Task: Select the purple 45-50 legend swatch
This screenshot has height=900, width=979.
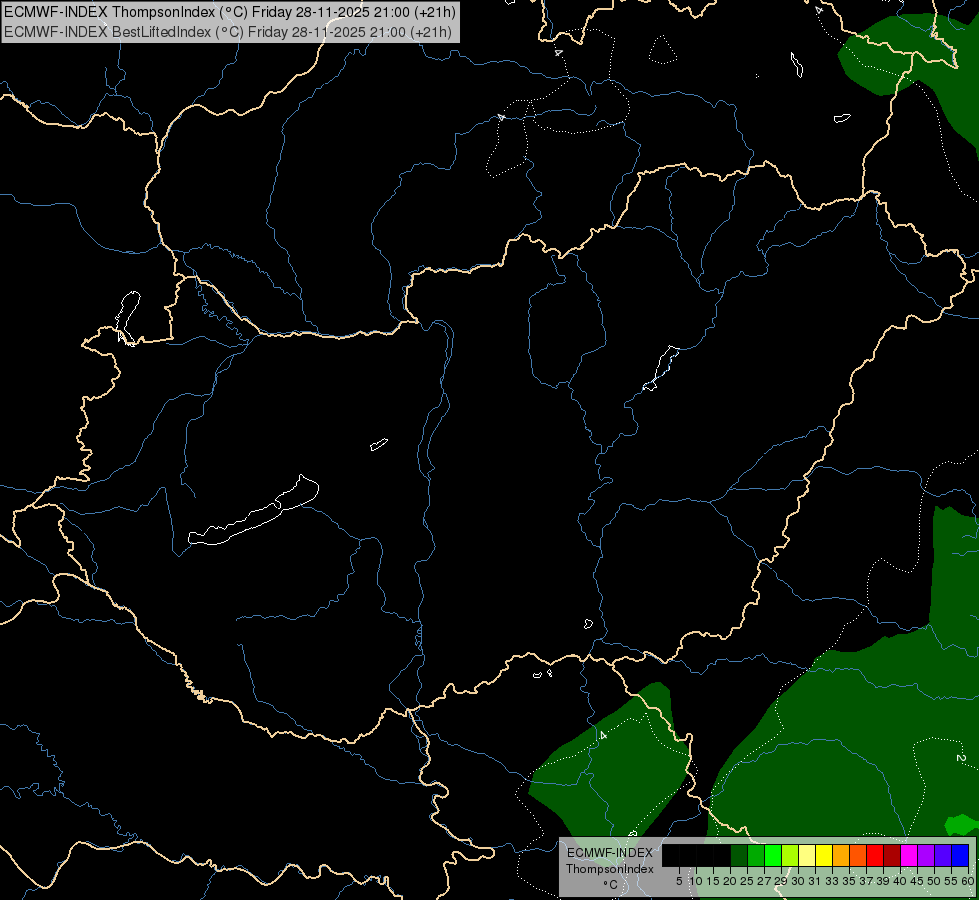Action: click(926, 856)
